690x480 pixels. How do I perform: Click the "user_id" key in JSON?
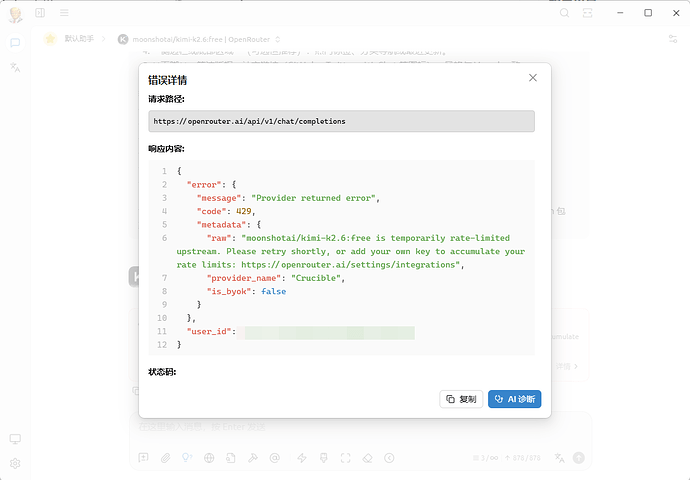[209, 331]
